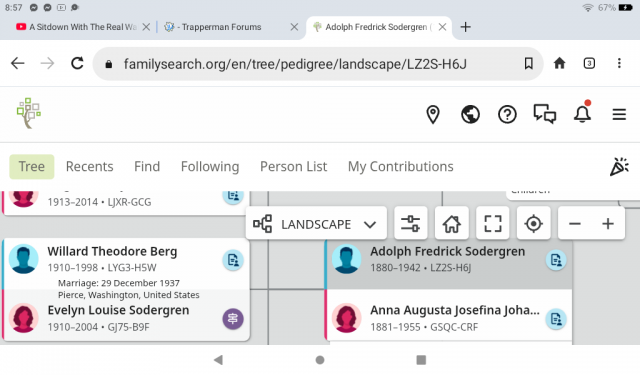Open research suggestion for Evelyn Louise Sodergren
The height and width of the screenshot is (375, 640).
[x=233, y=319]
